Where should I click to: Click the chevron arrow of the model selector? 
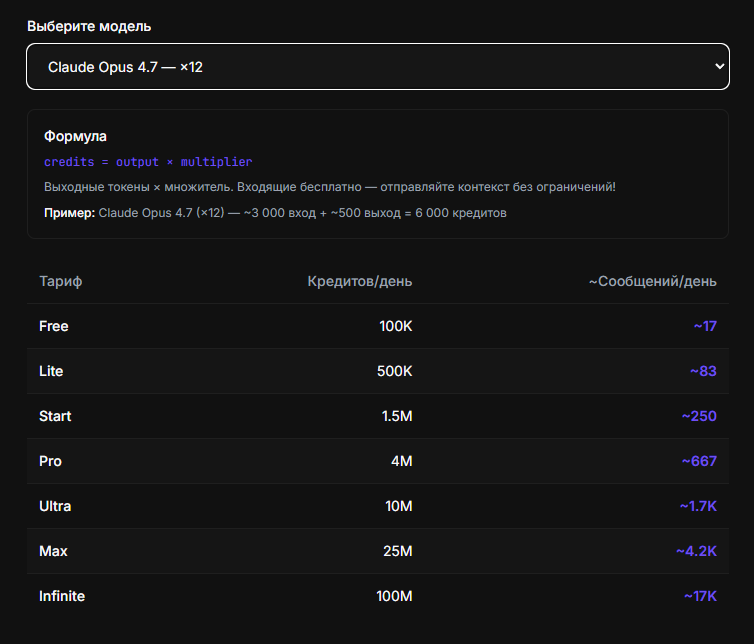click(719, 67)
